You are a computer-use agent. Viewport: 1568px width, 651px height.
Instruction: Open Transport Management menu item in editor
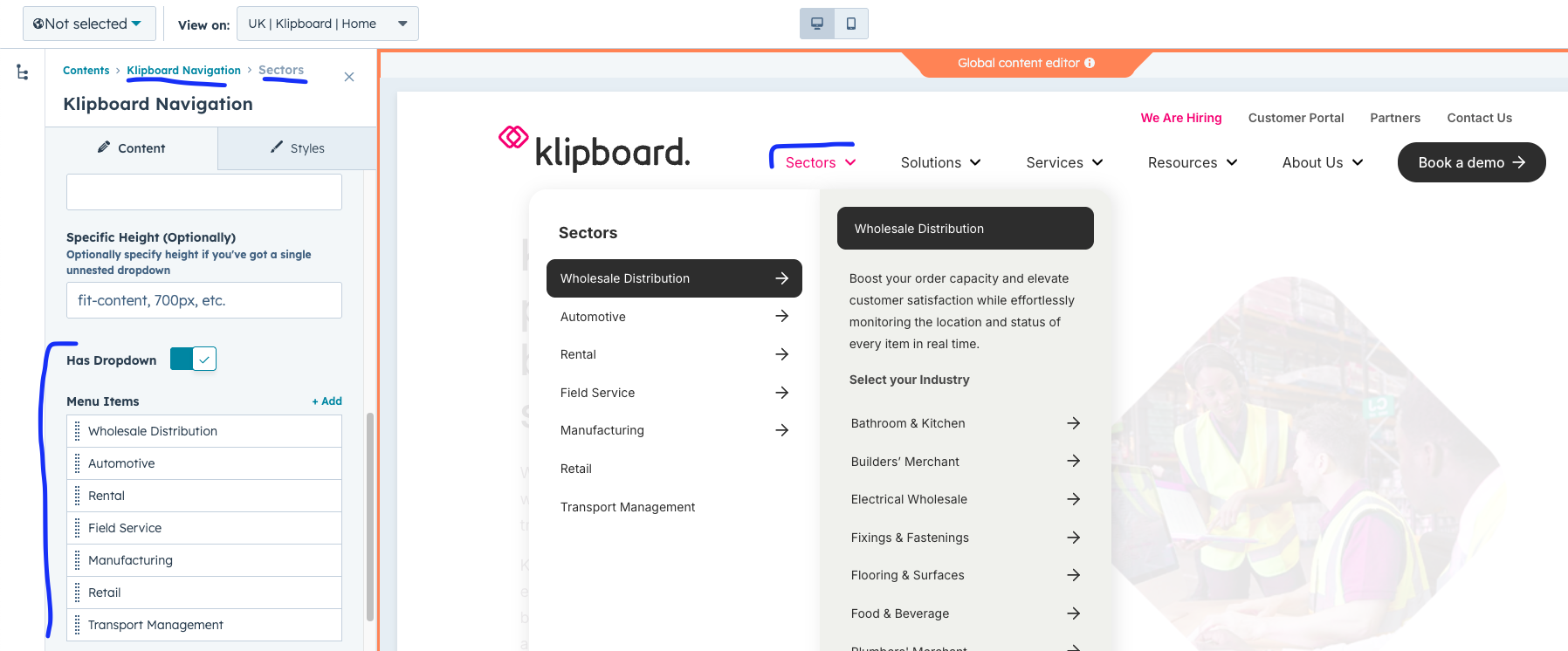coord(204,625)
